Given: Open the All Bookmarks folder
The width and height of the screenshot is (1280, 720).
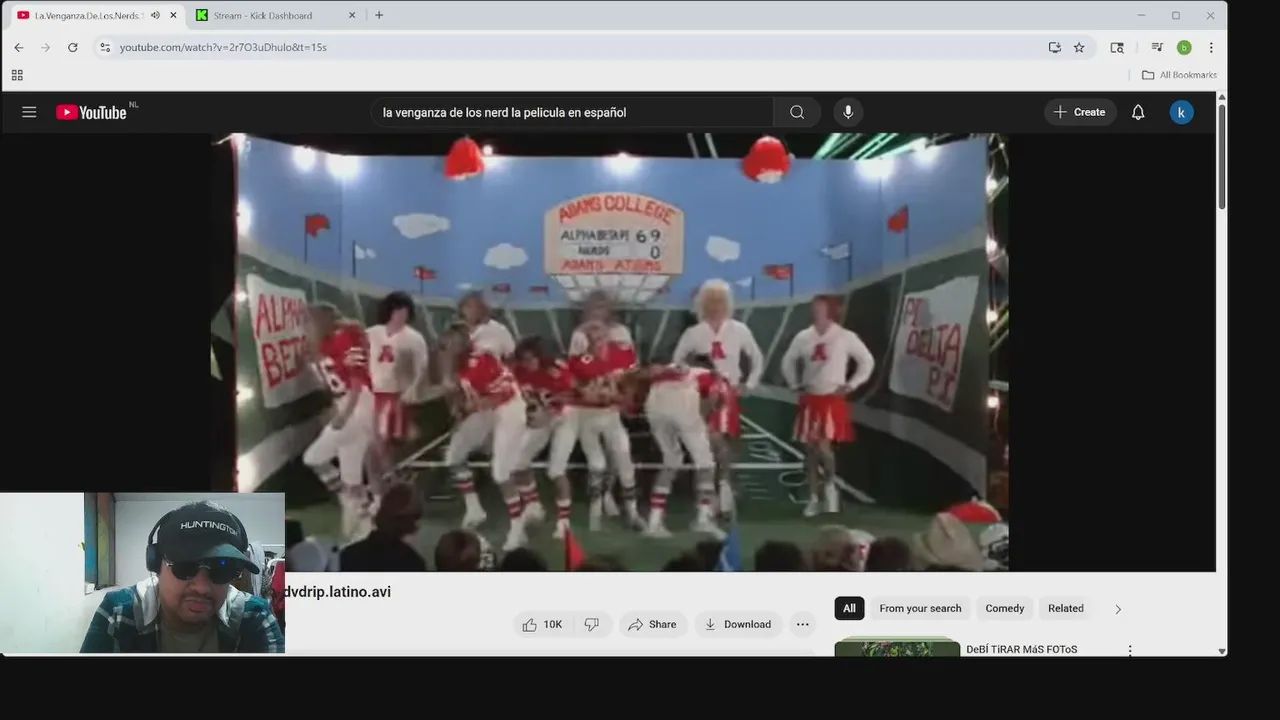Looking at the screenshot, I should [1180, 75].
